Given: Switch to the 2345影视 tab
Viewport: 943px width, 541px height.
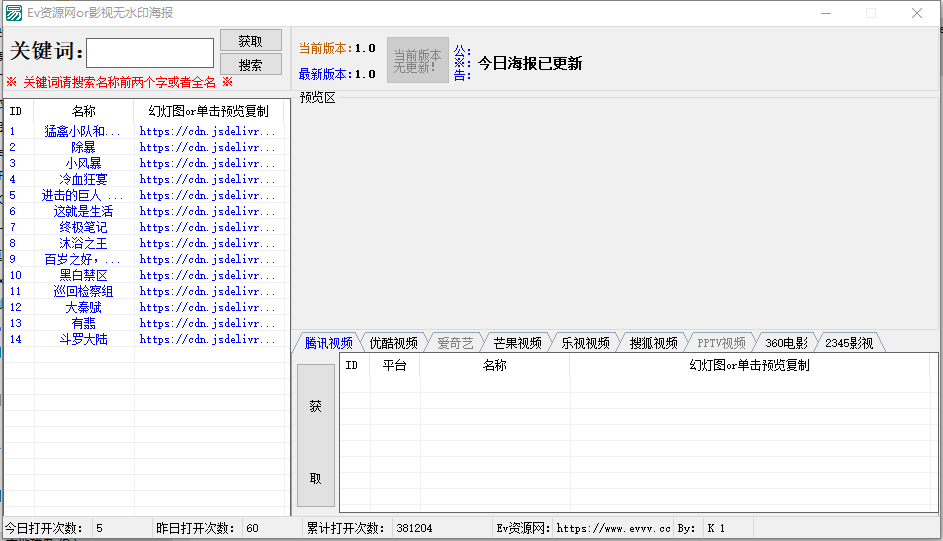Looking at the screenshot, I should (849, 343).
